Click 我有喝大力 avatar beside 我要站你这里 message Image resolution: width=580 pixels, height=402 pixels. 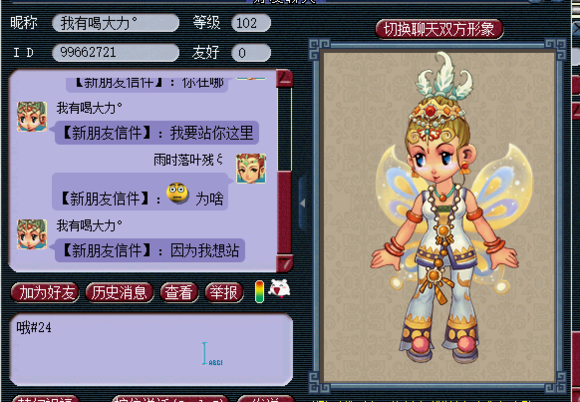point(32,116)
